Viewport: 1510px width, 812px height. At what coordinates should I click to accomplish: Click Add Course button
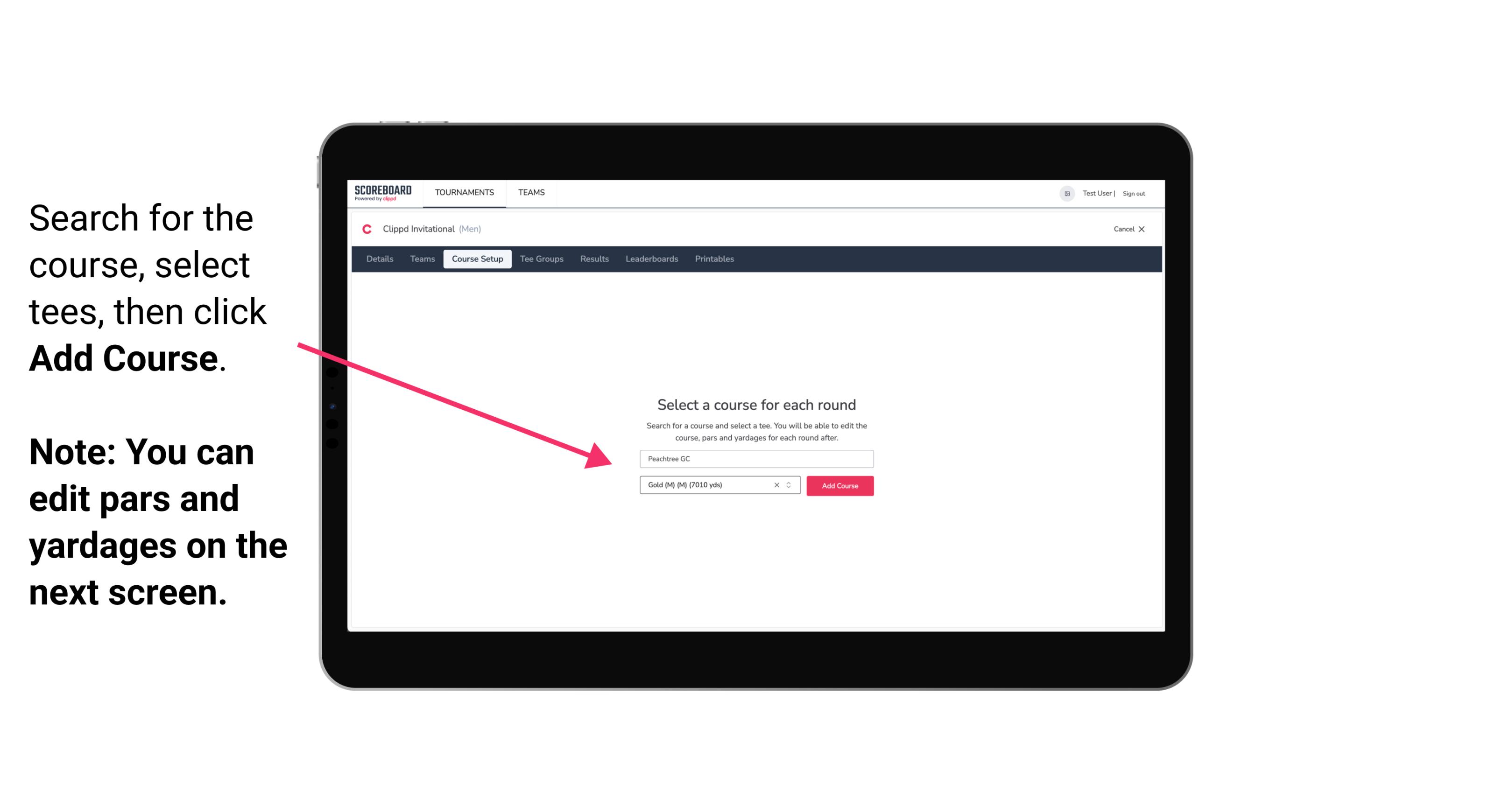tap(838, 486)
